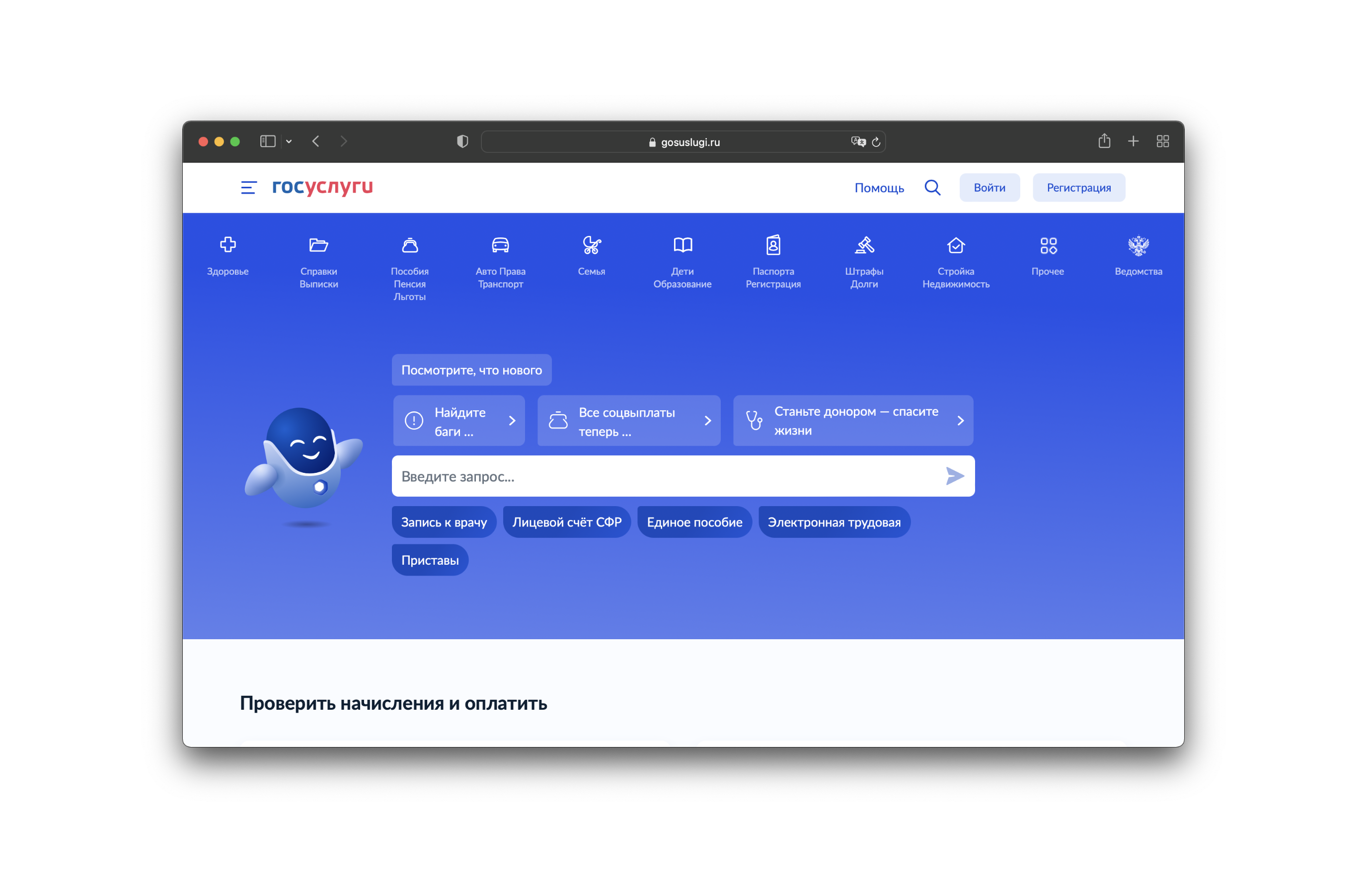Open Дети Образование book icon
Viewport: 1367px width, 896px height.
pyautogui.click(x=683, y=245)
